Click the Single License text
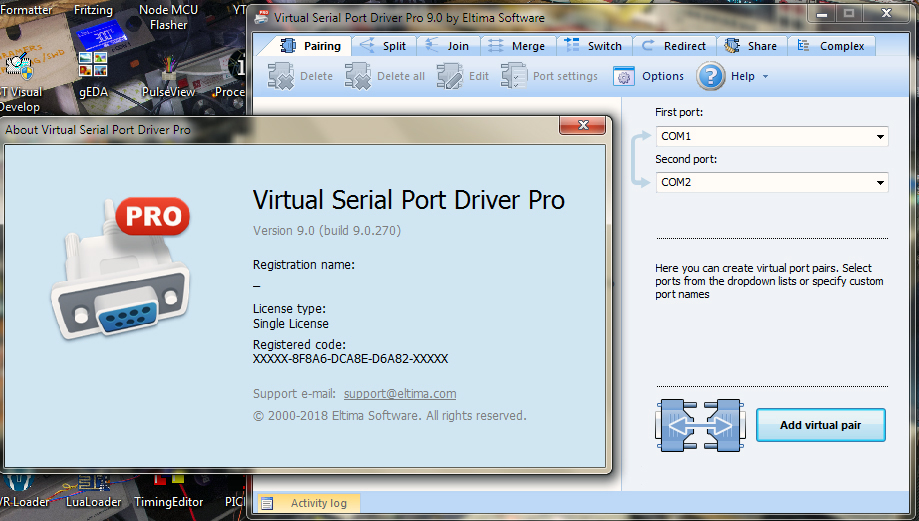919x521 pixels. [291, 324]
